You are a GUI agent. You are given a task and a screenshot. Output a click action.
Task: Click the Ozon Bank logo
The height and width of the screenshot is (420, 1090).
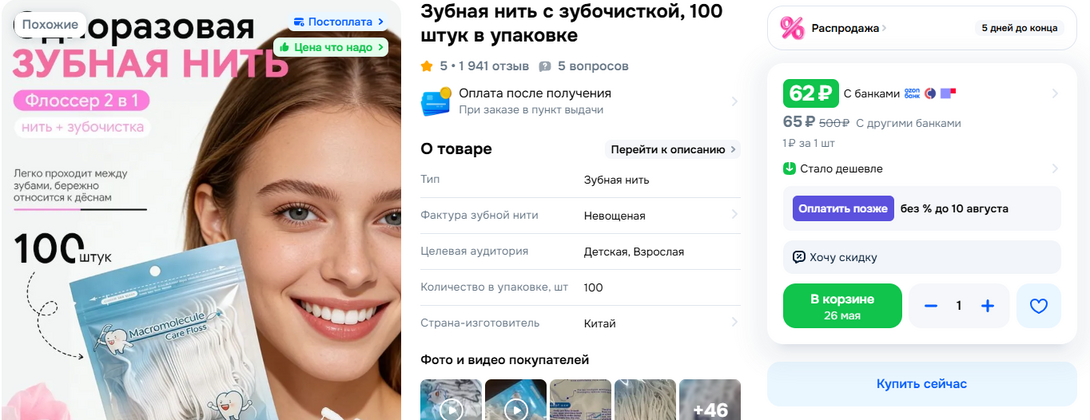[912, 93]
